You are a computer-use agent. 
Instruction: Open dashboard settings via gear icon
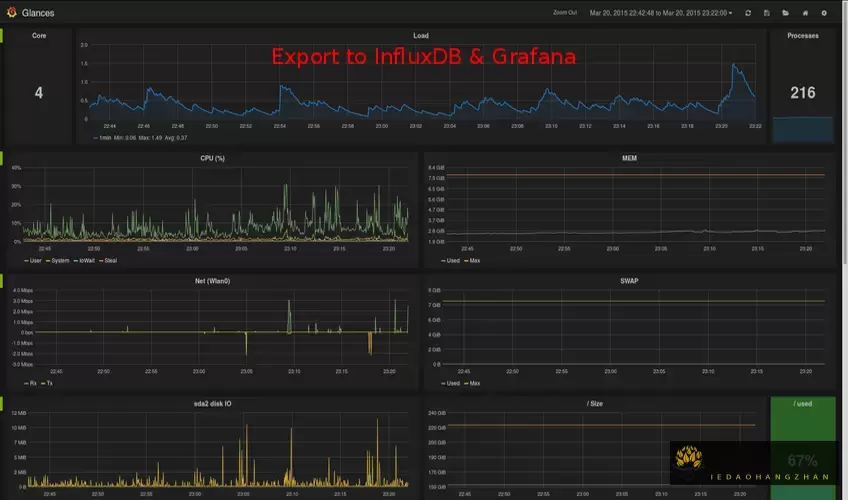[824, 13]
